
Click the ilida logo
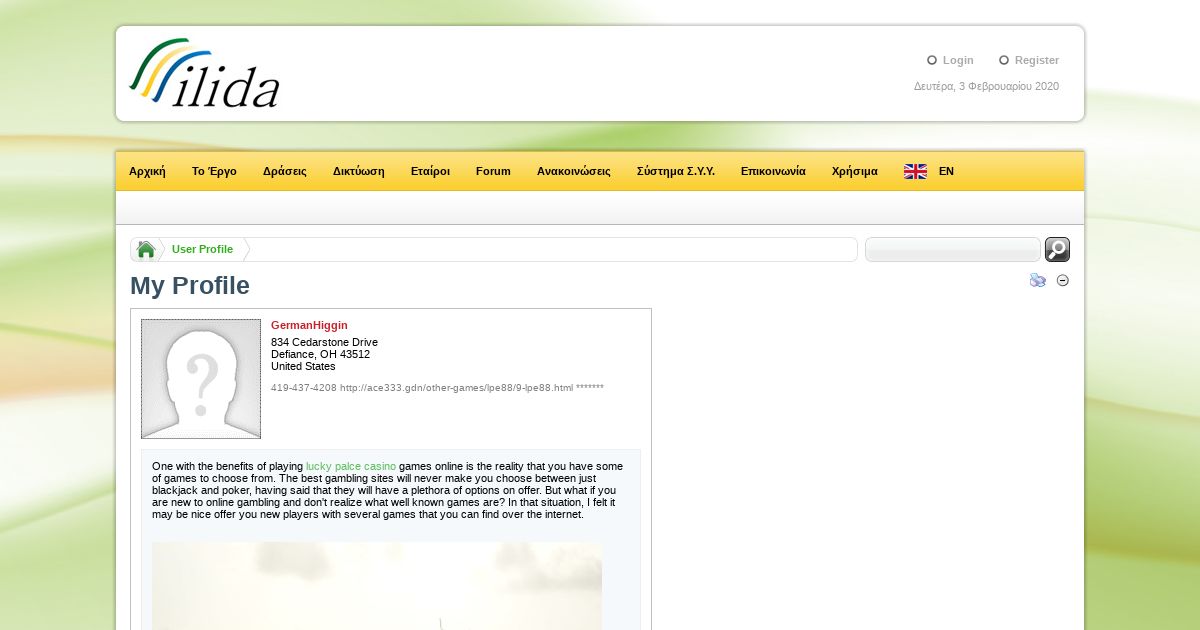[x=204, y=73]
